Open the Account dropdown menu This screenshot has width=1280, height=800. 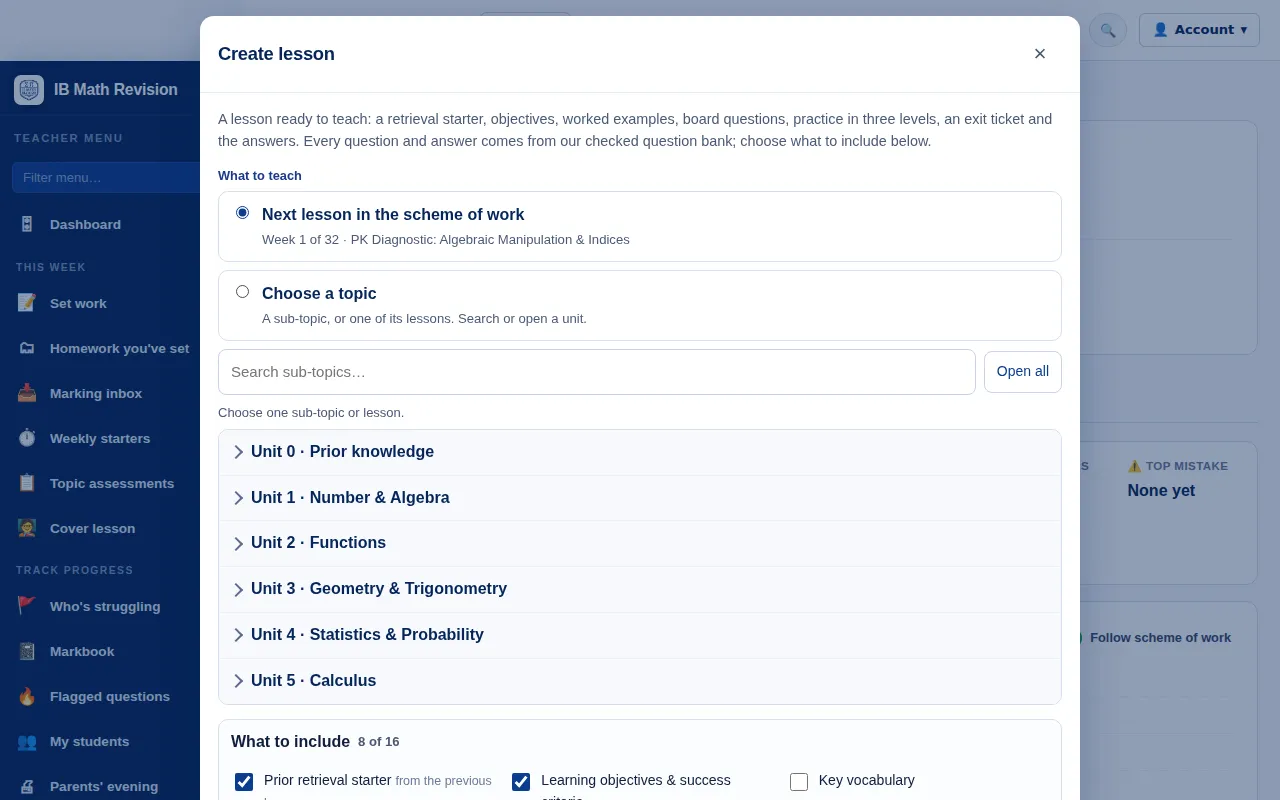(1199, 30)
